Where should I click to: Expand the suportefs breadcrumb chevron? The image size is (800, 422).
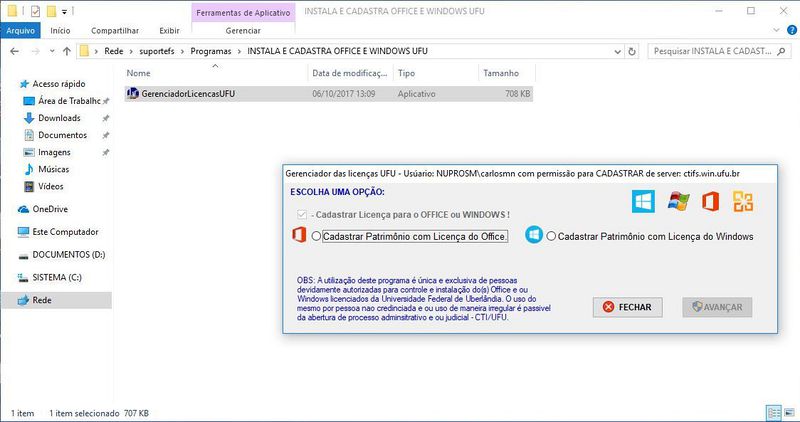[182, 51]
